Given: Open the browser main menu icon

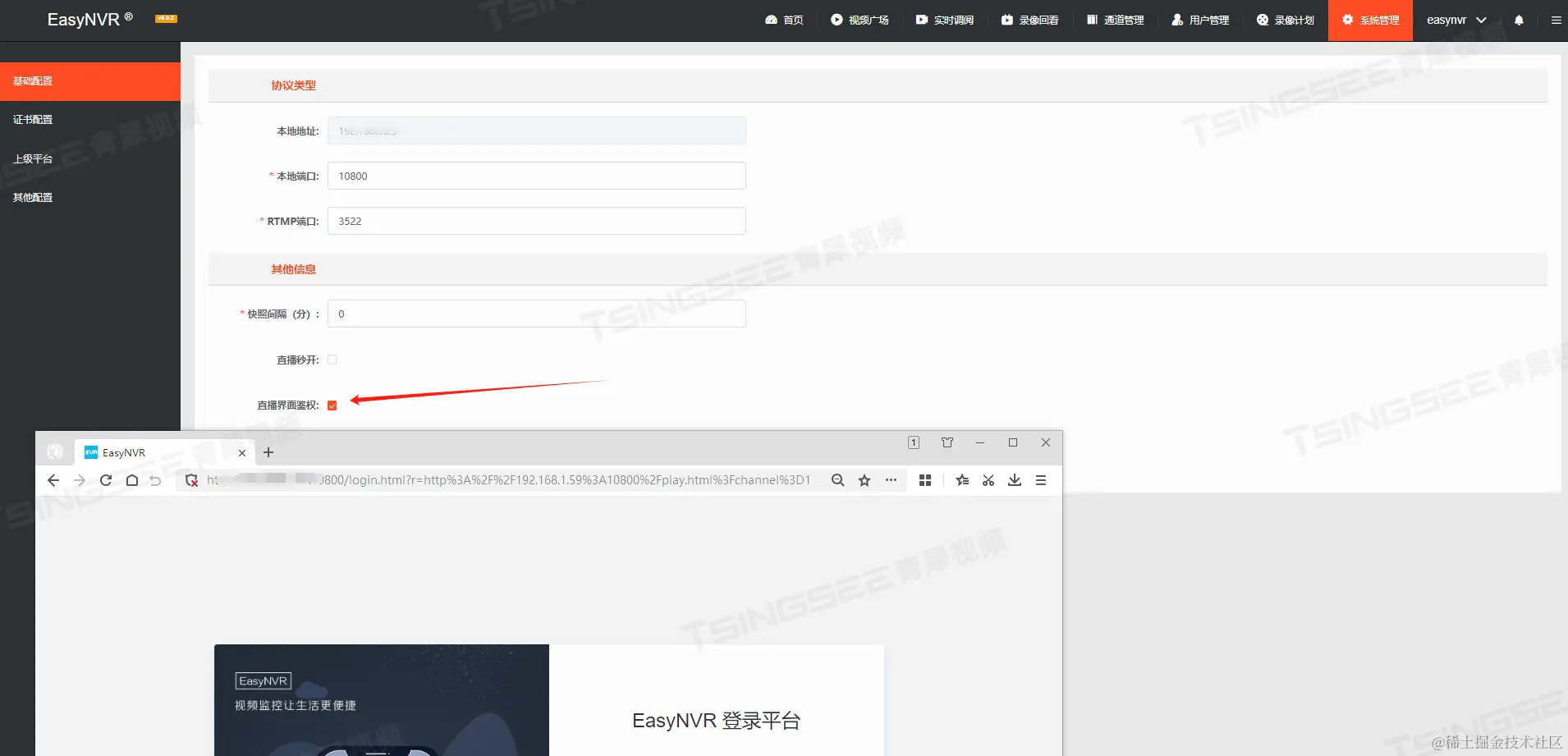Looking at the screenshot, I should tap(1041, 480).
